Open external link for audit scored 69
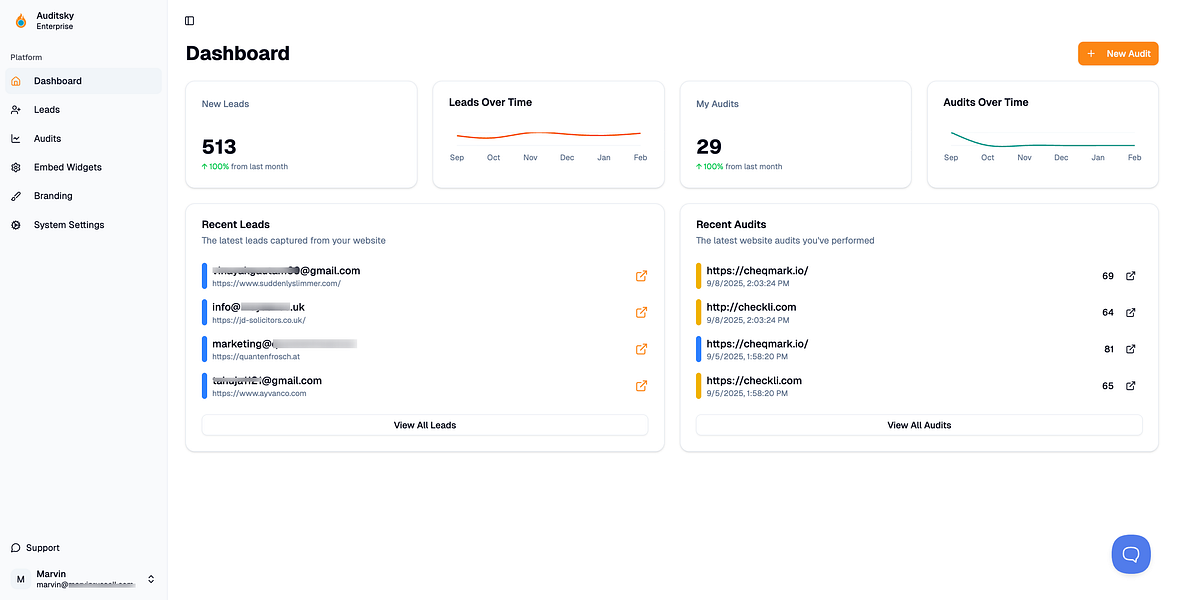Screen dimensions: 1177x600 click(1131, 276)
